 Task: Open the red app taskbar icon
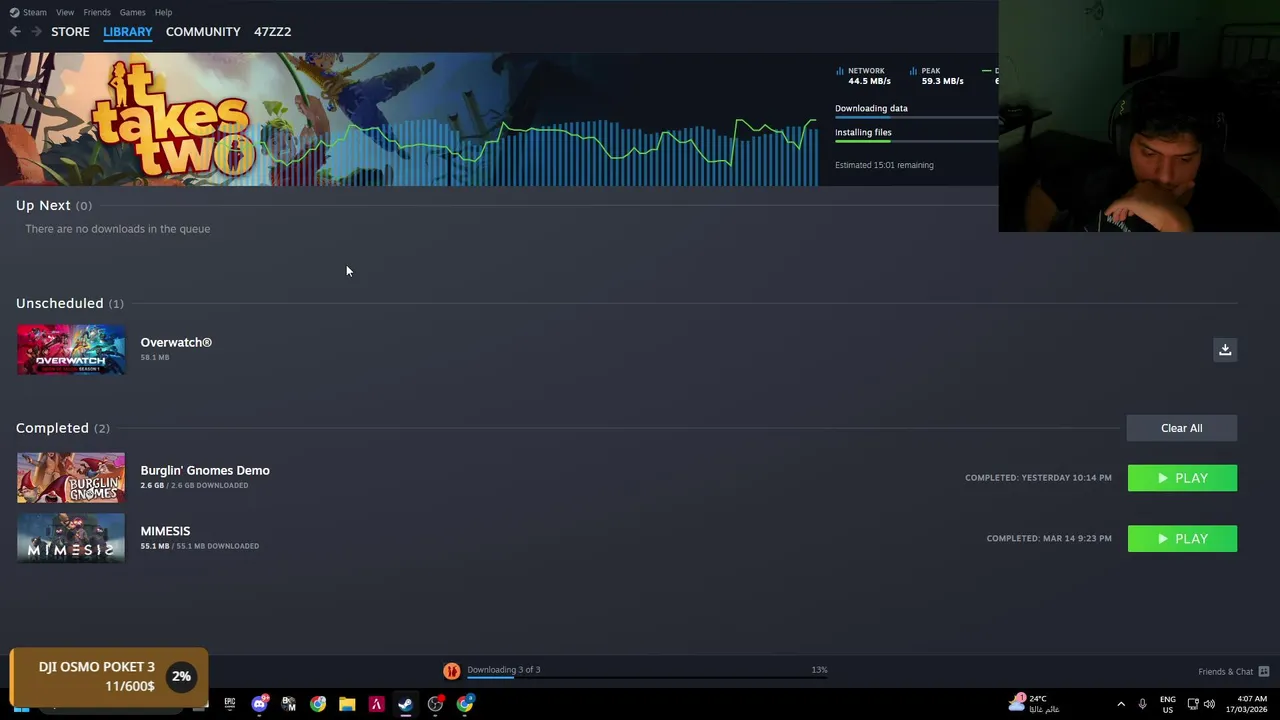pos(376,704)
